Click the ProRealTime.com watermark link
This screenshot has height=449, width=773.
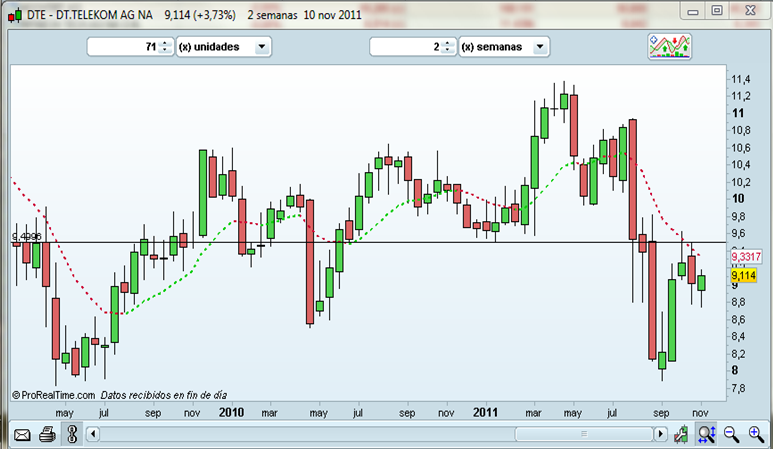pyautogui.click(x=53, y=395)
